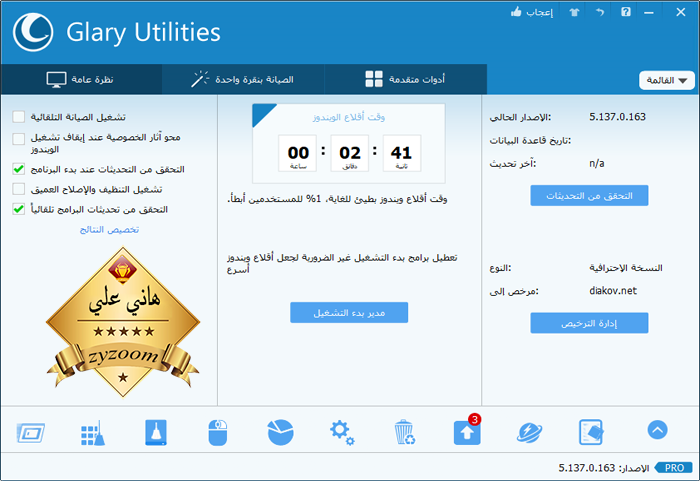Viewport: 700px width, 481px height.
Task: Switch to the نظرة عامة overview tab
Action: (x=81, y=79)
